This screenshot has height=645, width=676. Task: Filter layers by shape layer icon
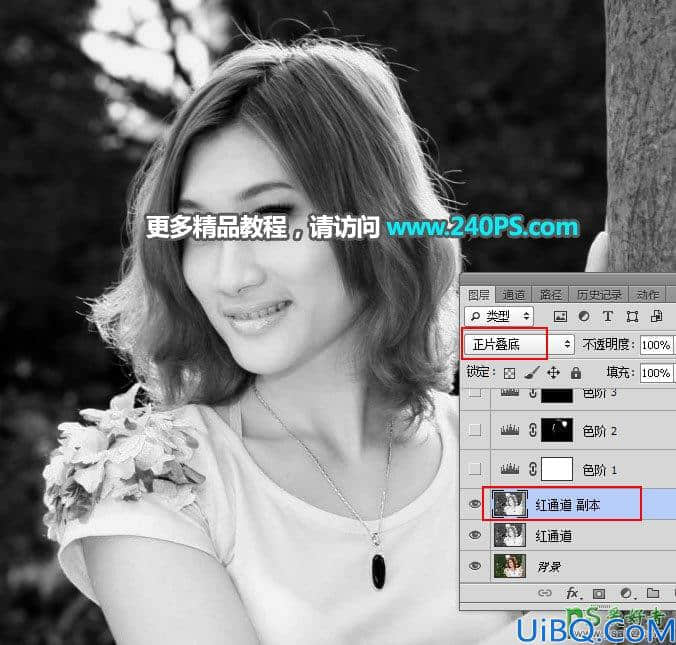(632, 316)
